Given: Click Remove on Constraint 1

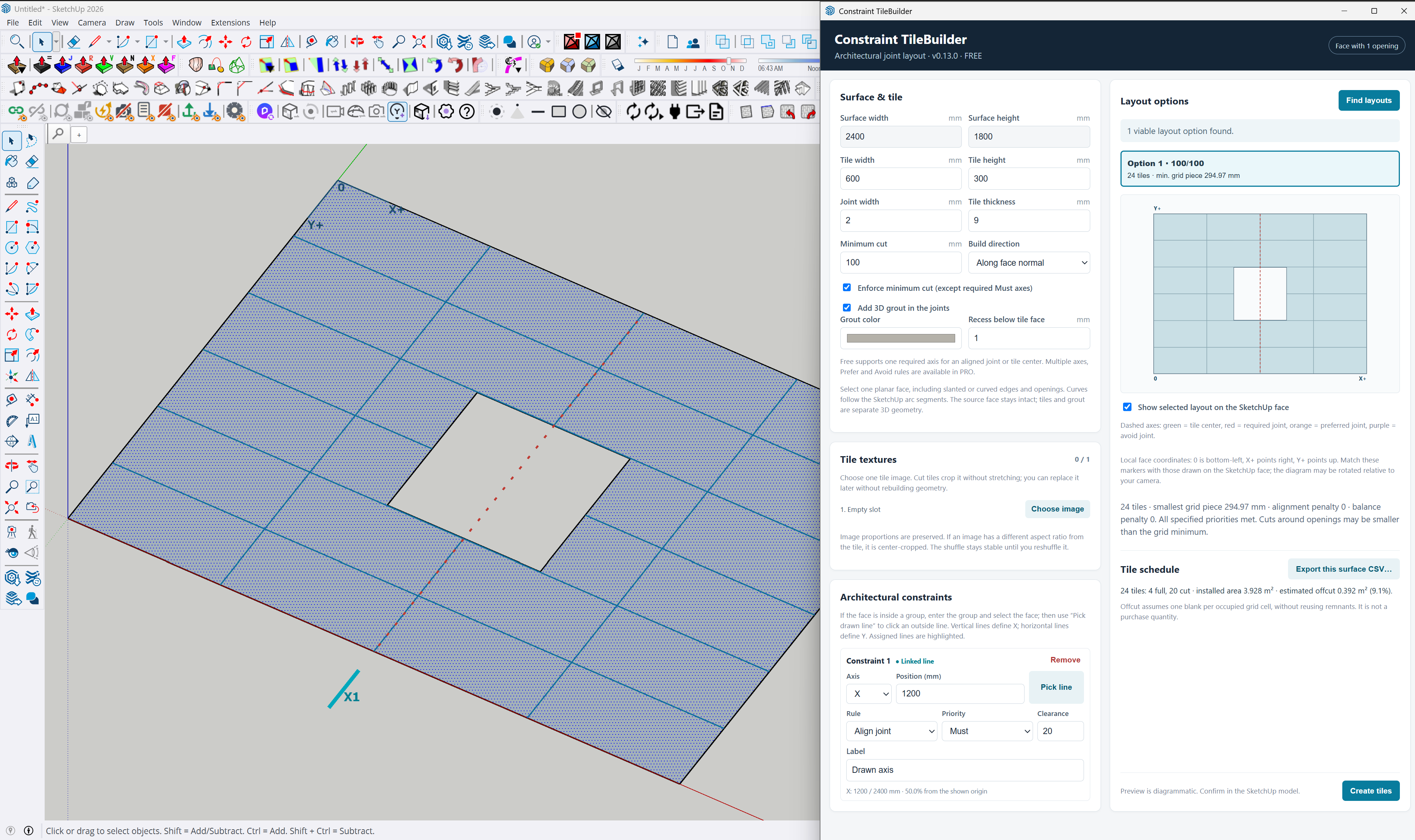Looking at the screenshot, I should tap(1065, 660).
